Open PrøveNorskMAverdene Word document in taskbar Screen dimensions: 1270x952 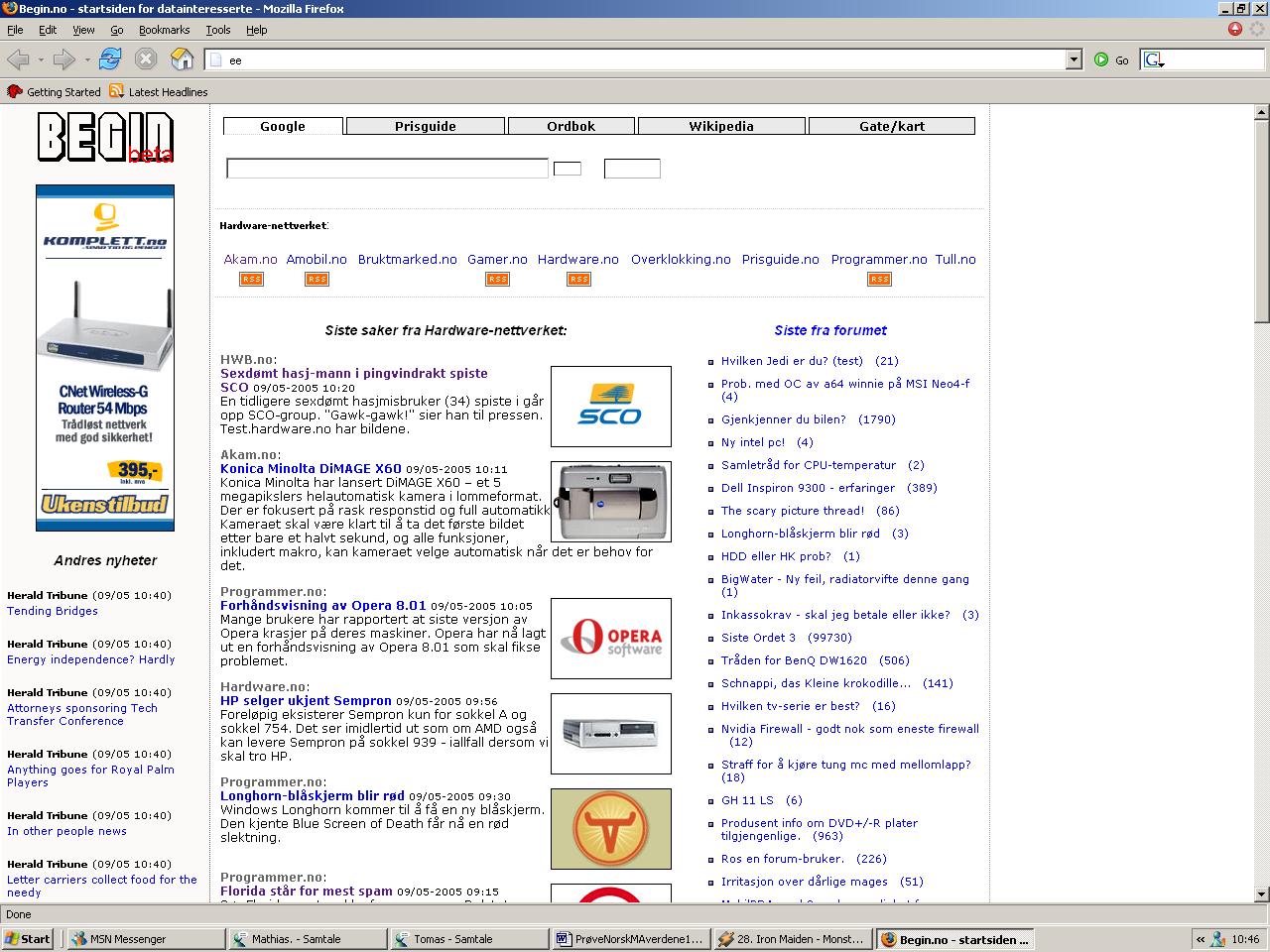pos(631,938)
